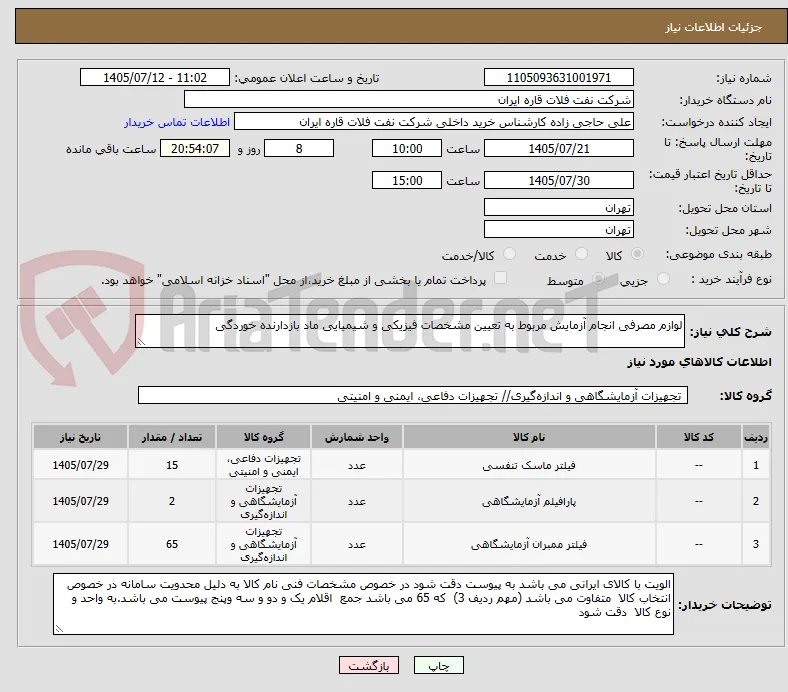
Task: Select the متوسط purchase type radio
Action: (598, 279)
